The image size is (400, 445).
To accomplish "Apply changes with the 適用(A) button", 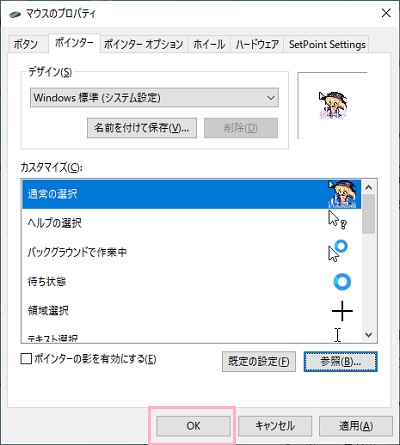I will pos(356,426).
